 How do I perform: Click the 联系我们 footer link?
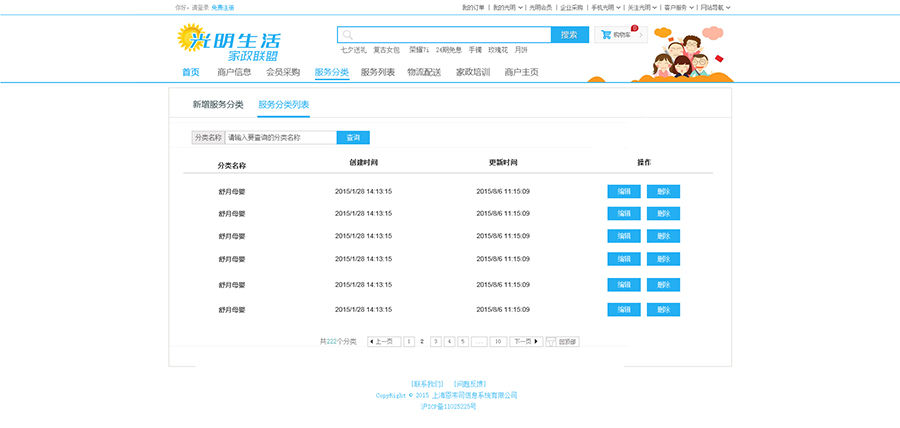(x=426, y=384)
